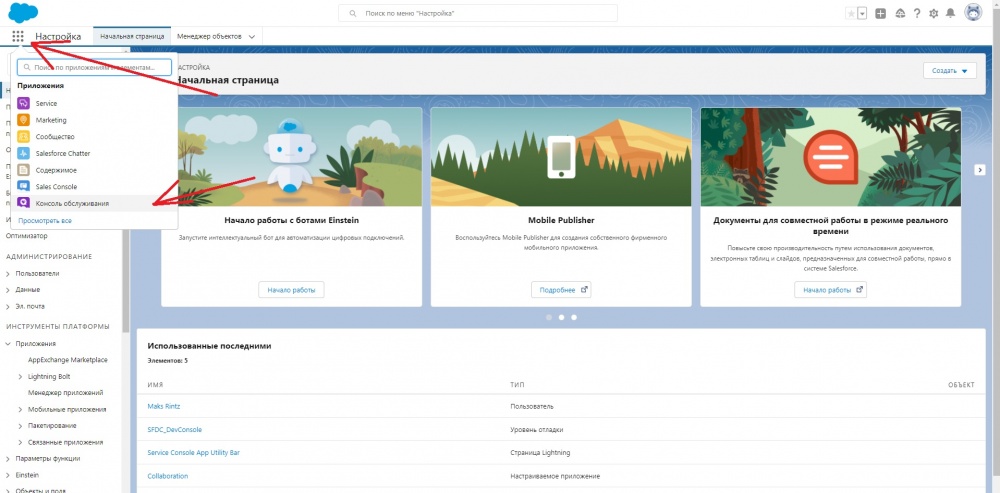Click the Salesforce cloud logo
Screen dimensions: 1000x493
[24, 12]
